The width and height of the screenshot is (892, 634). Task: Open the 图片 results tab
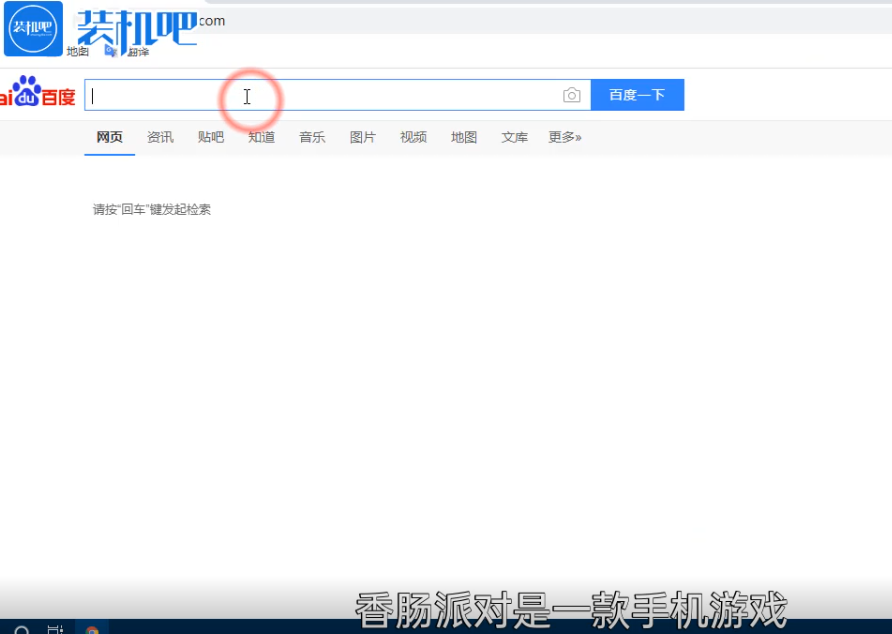(x=363, y=137)
